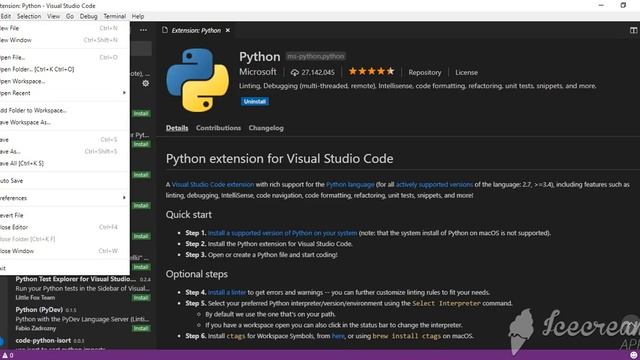Viewport: 640px width, 360px height.
Task: Click the Optional steps heading
Action: (197, 274)
